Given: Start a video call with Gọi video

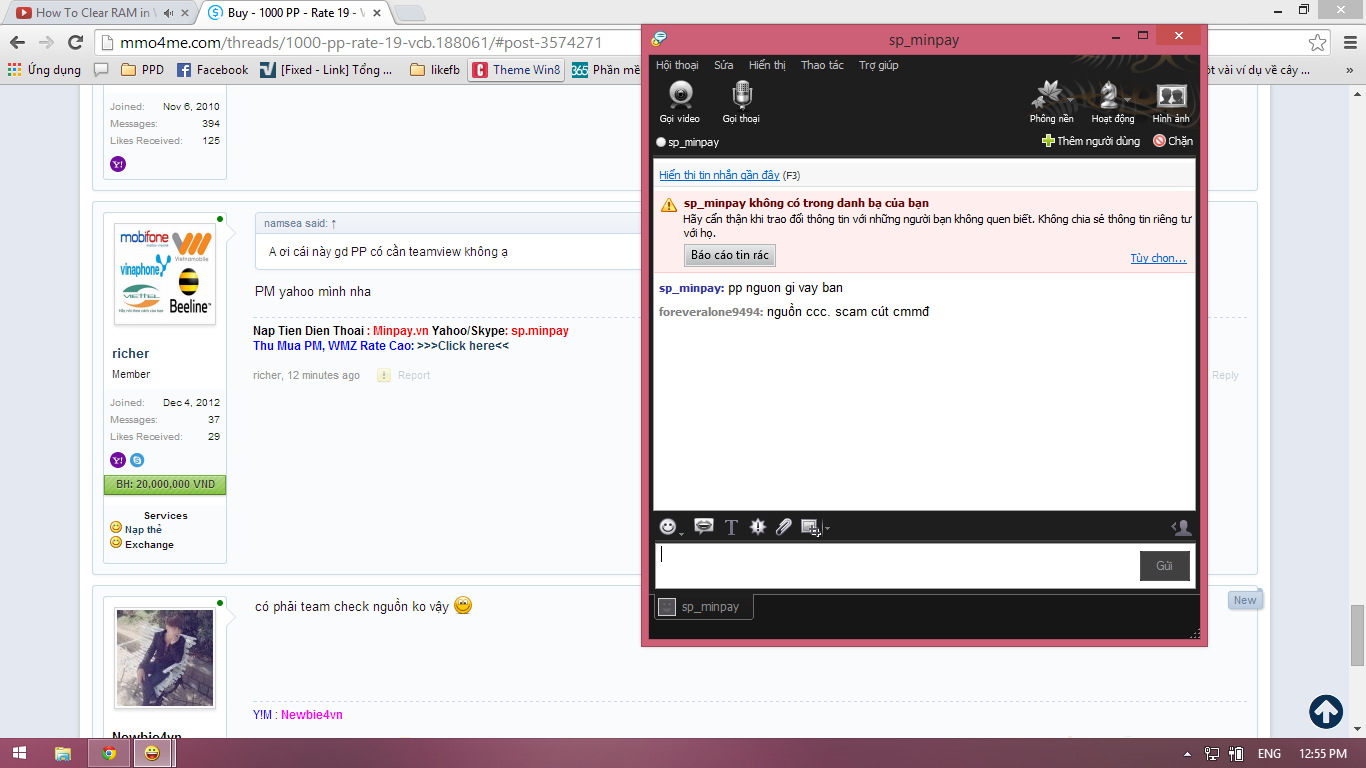Looking at the screenshot, I should coord(680,102).
